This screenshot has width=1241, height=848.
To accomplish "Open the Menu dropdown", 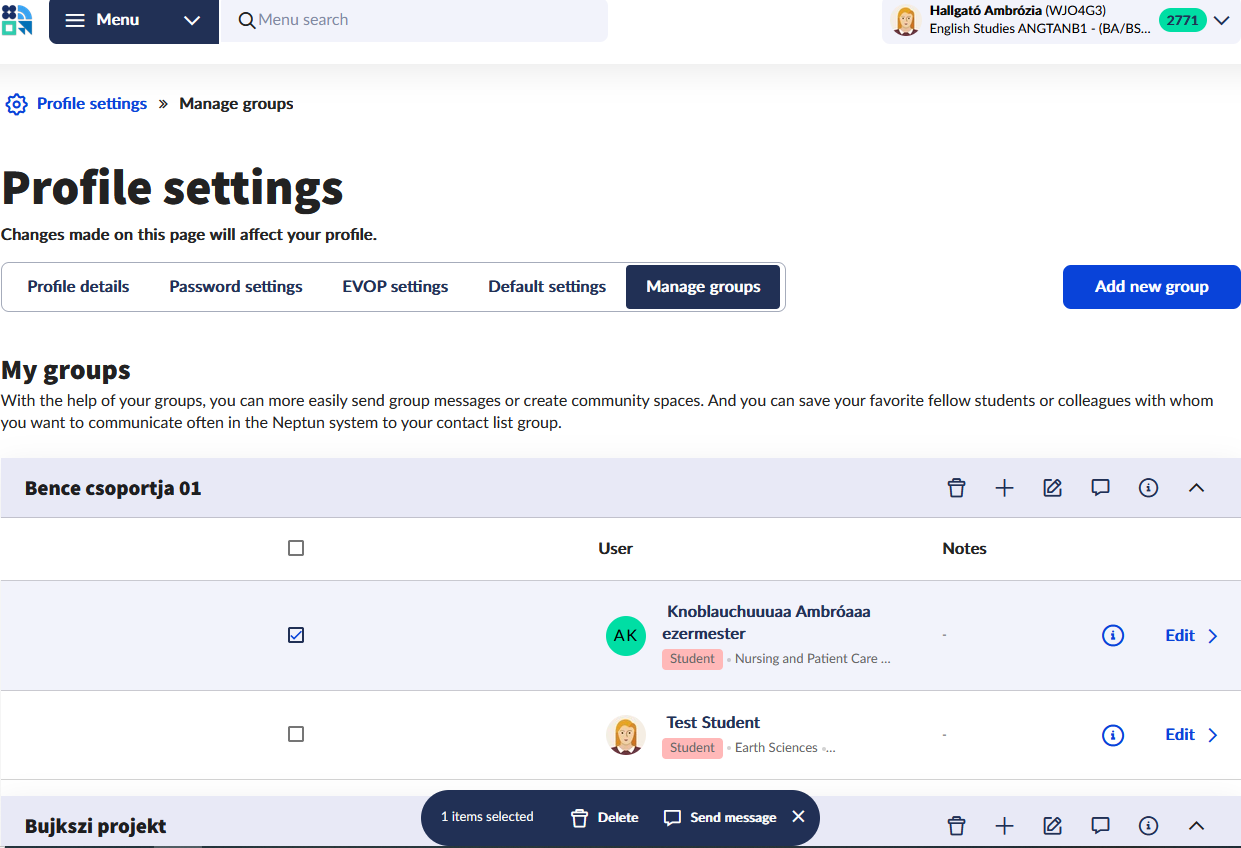I will pyautogui.click(x=133, y=21).
